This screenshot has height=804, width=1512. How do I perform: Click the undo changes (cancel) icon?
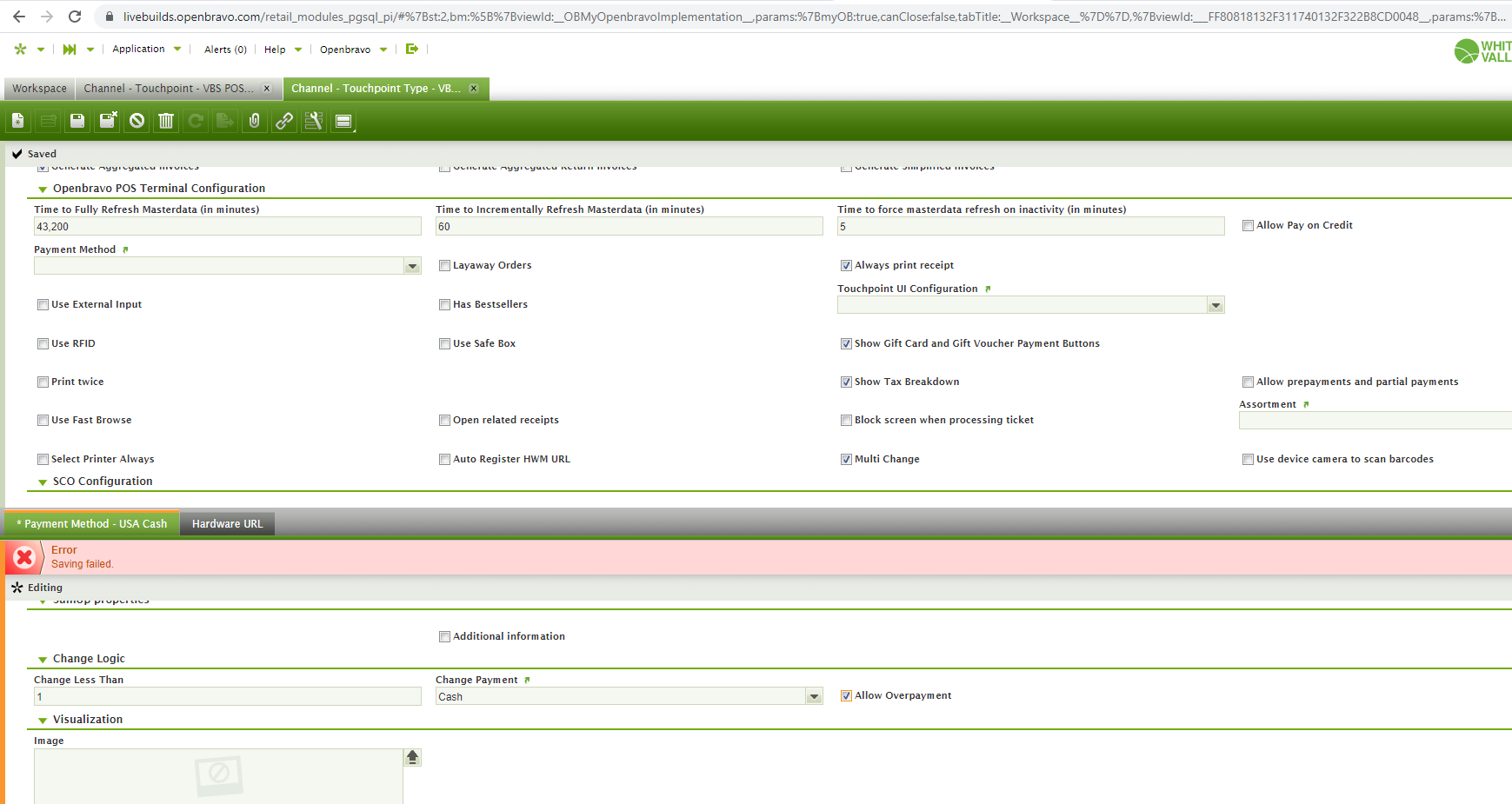137,121
